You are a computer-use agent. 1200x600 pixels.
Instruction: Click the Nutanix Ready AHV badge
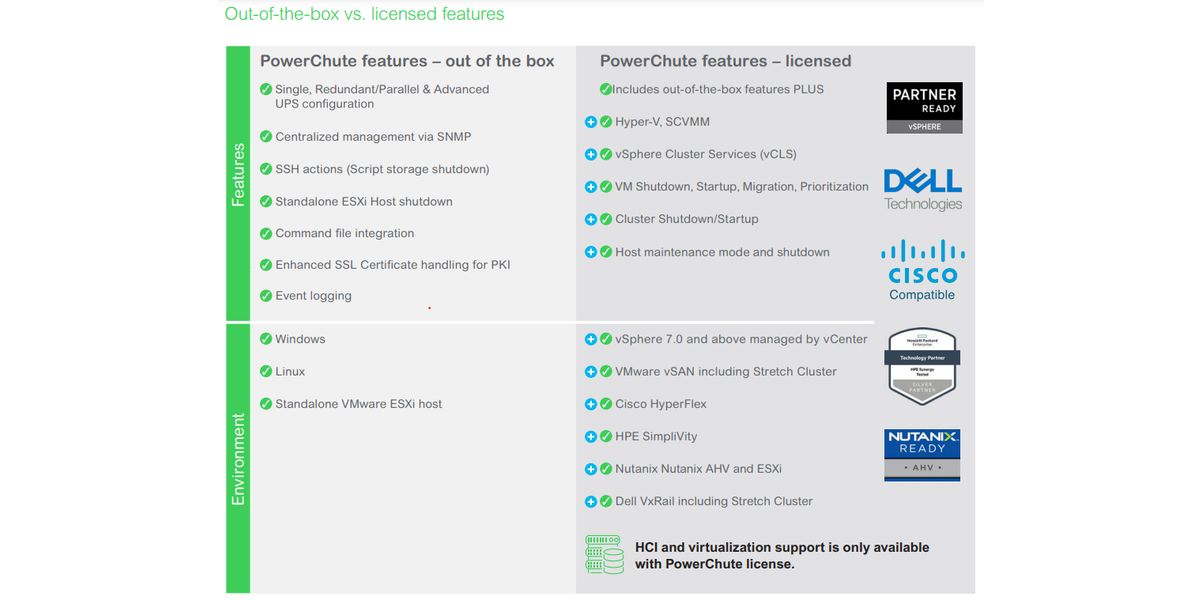(x=922, y=456)
